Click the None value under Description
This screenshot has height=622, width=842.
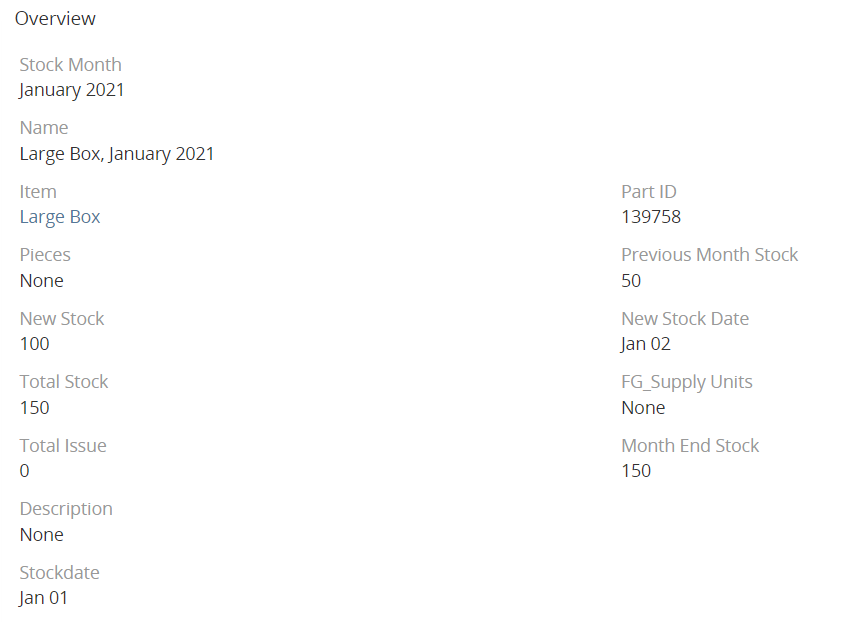pyautogui.click(x=42, y=535)
